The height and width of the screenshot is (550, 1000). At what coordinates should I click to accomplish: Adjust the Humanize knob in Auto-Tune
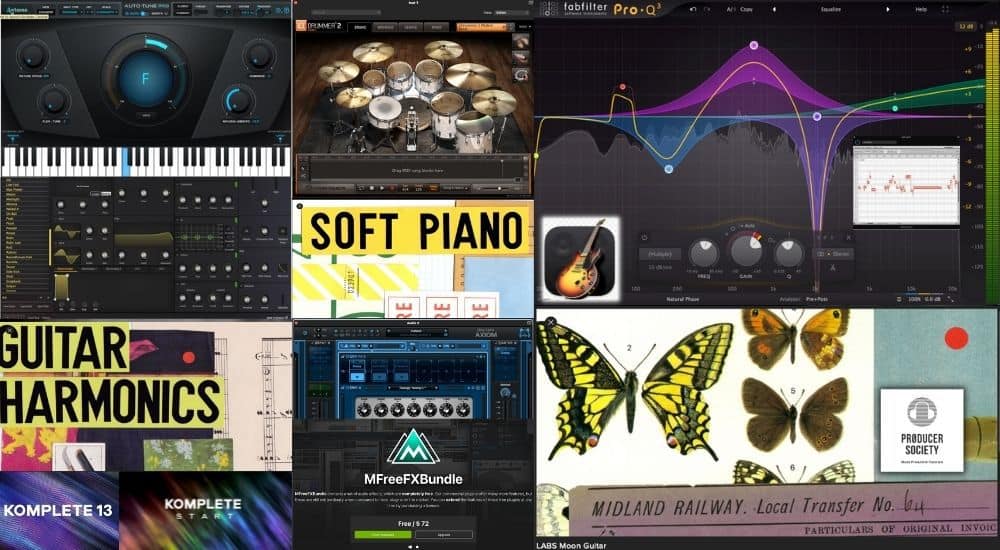point(260,56)
